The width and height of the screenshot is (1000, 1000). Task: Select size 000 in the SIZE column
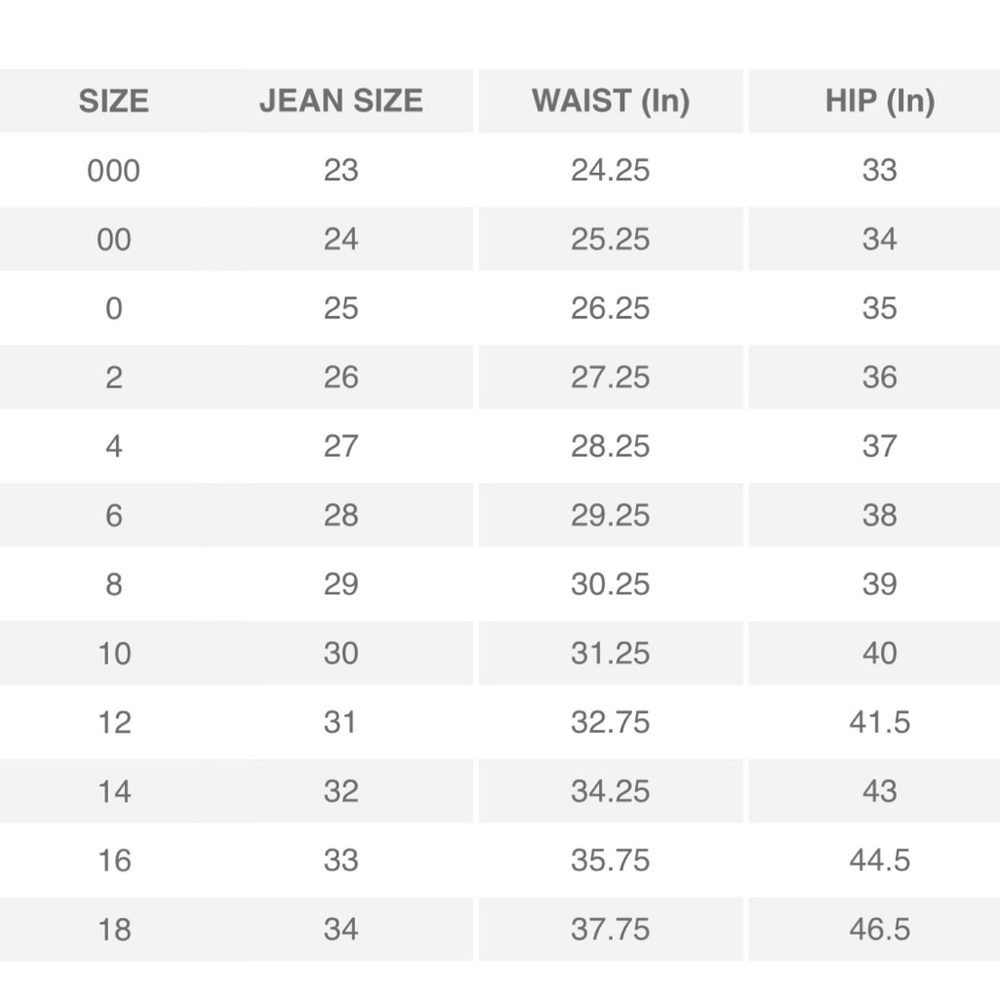pyautogui.click(x=114, y=170)
